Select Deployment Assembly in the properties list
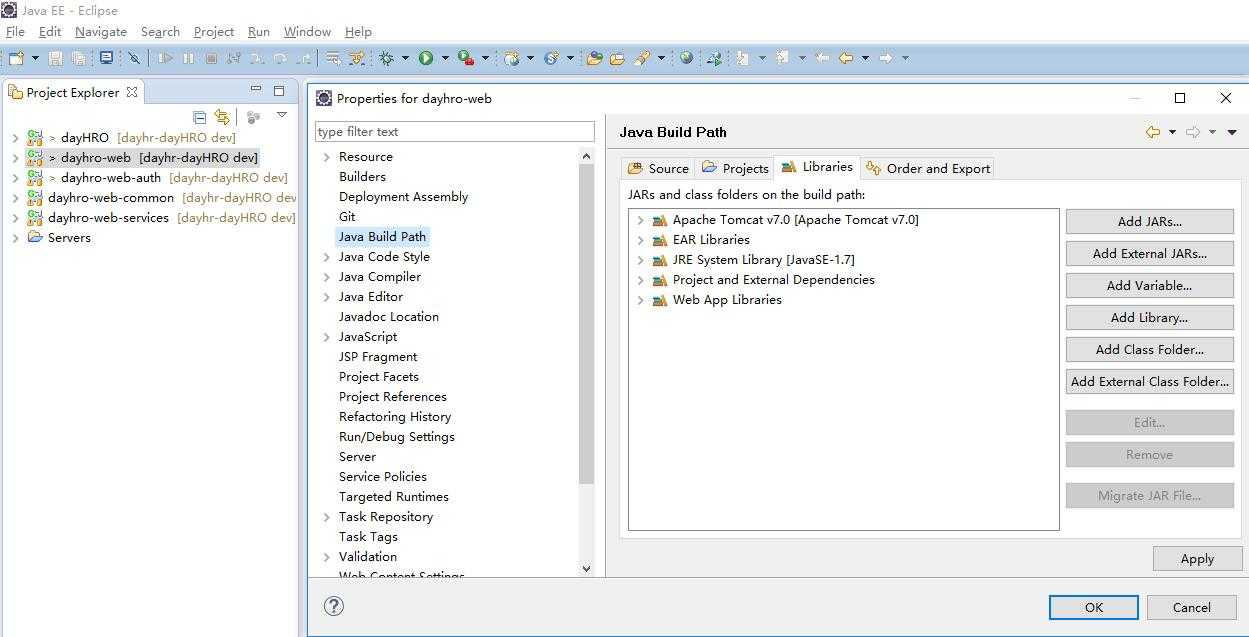Screen dimensions: 1249x637 tap(403, 197)
